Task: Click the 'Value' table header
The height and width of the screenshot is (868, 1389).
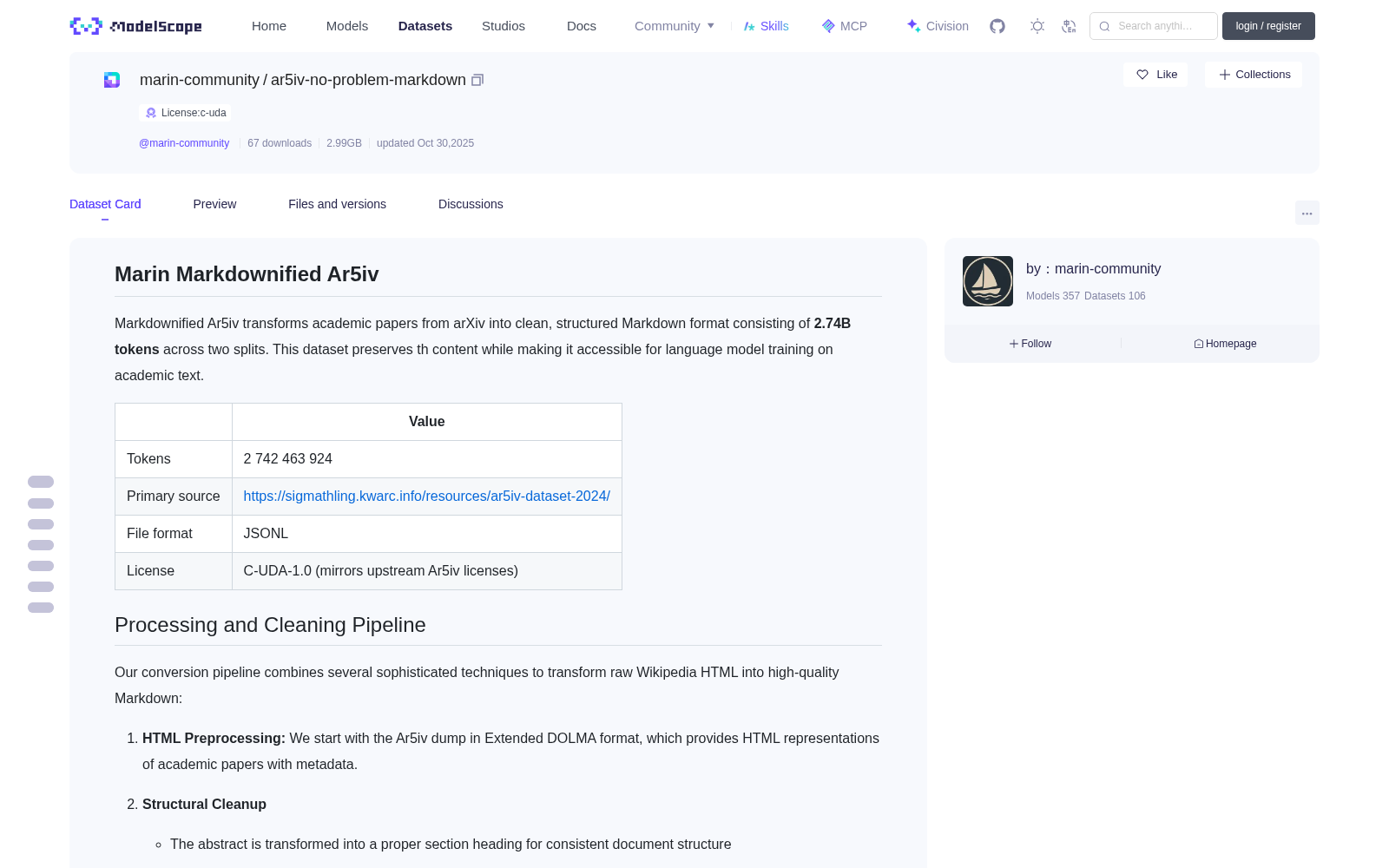Action: tap(427, 422)
